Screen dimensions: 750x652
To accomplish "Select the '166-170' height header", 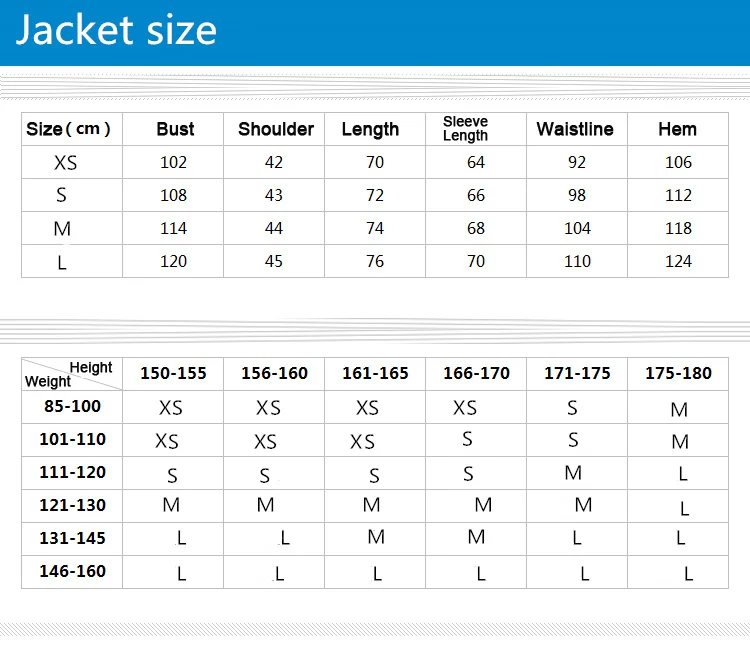I will pos(476,373).
